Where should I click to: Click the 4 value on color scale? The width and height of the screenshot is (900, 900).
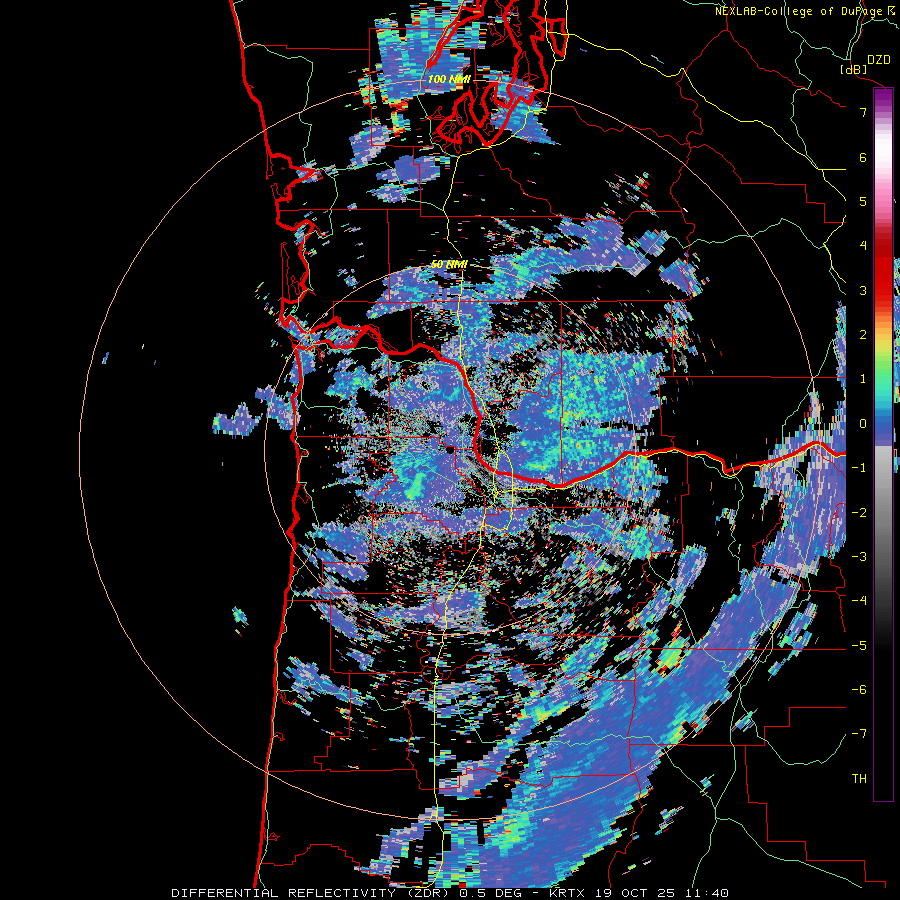point(863,246)
